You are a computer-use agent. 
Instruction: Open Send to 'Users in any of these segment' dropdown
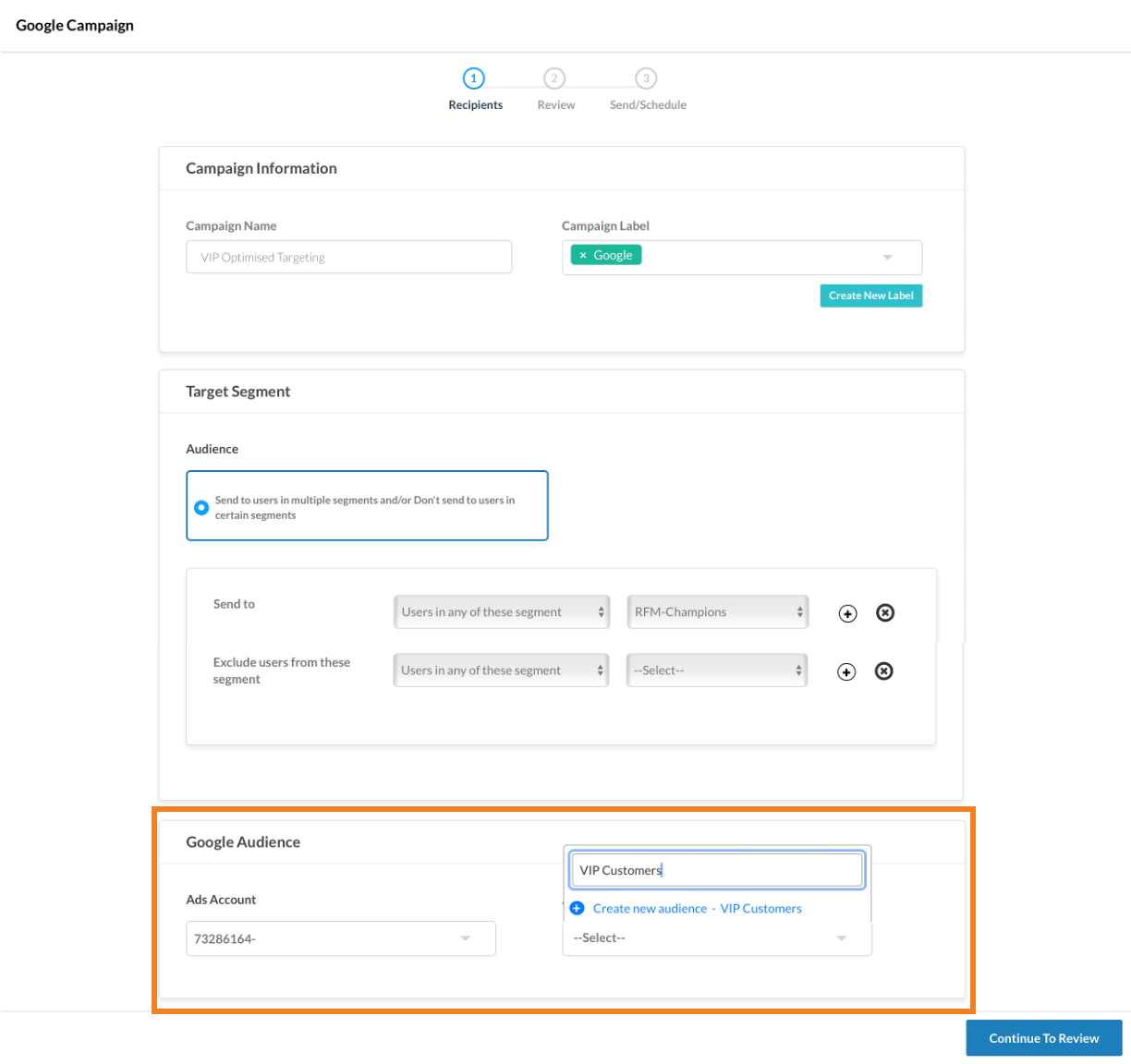tap(502, 611)
